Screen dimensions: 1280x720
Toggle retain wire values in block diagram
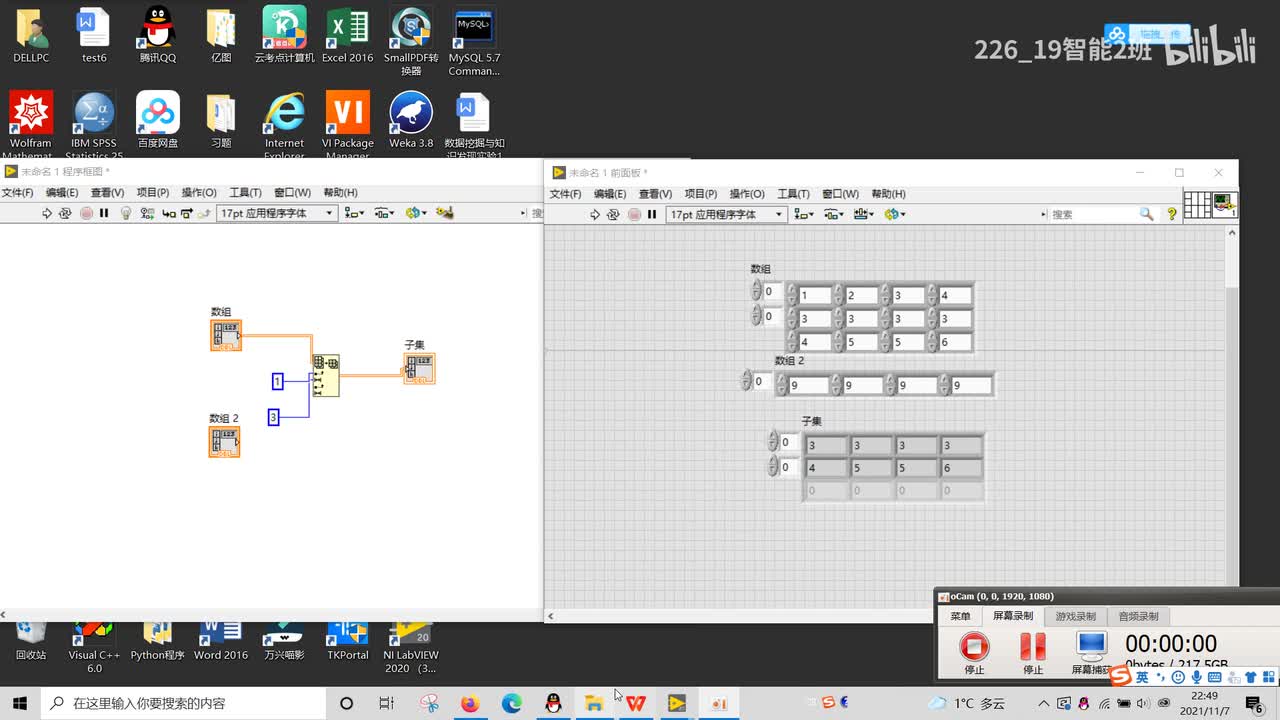148,213
